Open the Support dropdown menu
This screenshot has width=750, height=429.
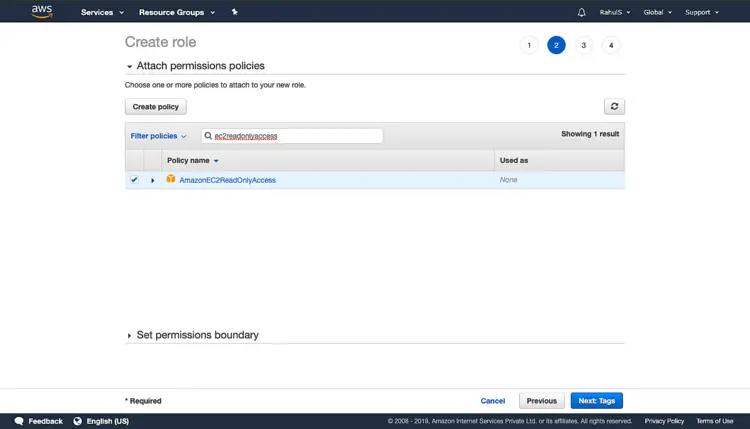pos(702,12)
